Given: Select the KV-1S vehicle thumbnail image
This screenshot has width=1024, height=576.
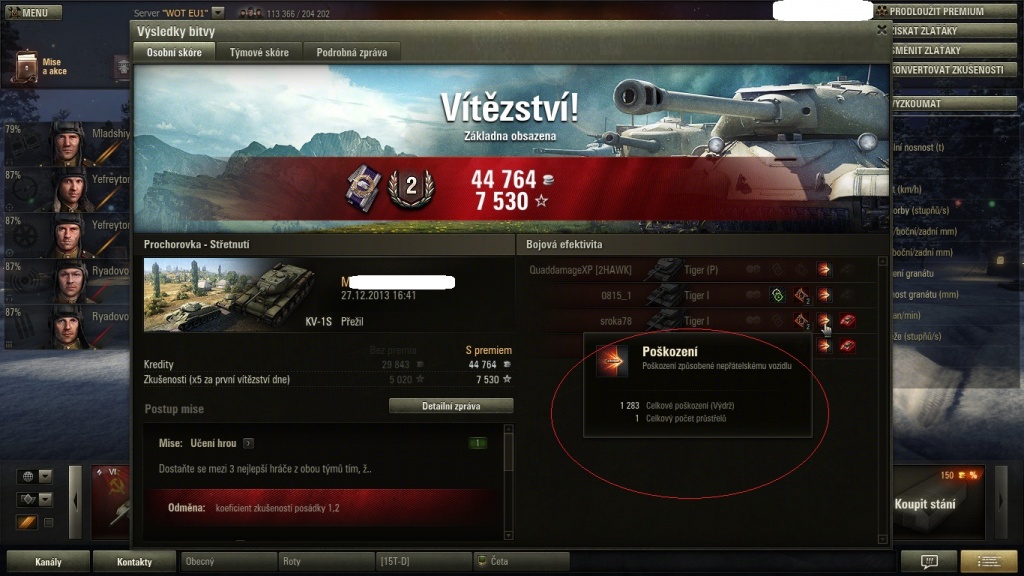Looking at the screenshot, I should [229, 295].
